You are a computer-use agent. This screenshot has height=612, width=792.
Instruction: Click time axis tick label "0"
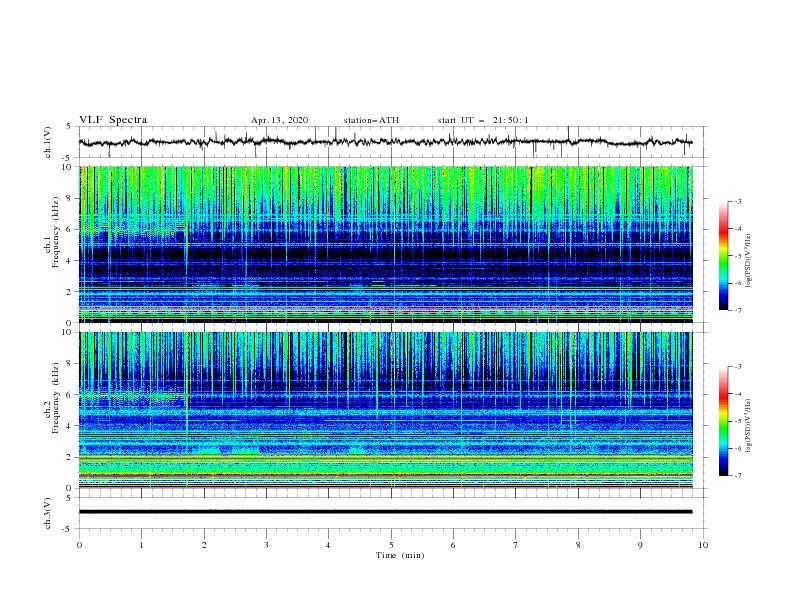tap(79, 545)
